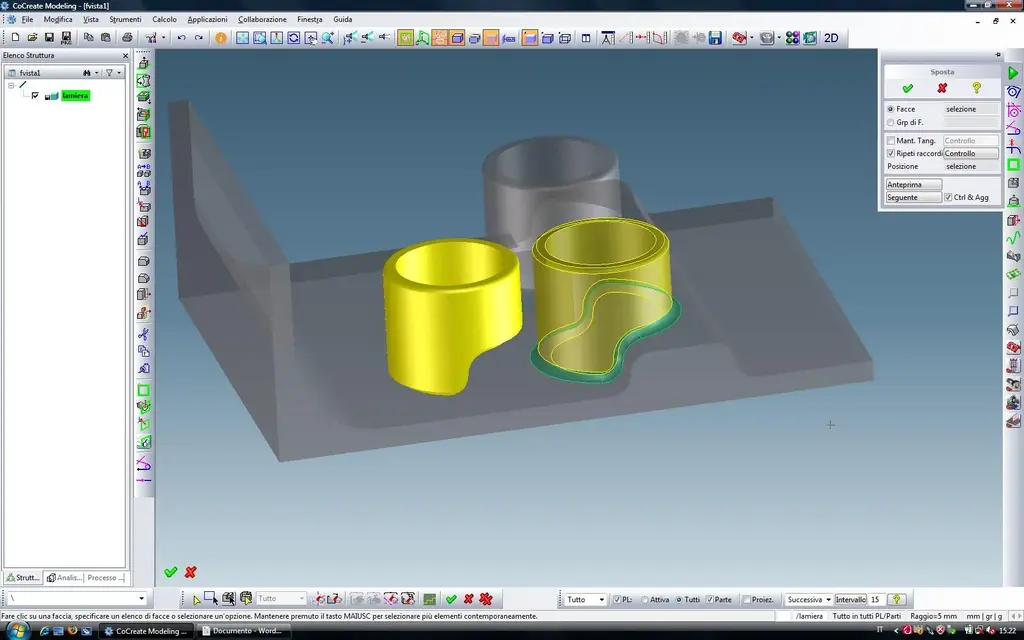This screenshot has width=1024, height=640.
Task: Switch to 2D mode icon
Action: 830,38
